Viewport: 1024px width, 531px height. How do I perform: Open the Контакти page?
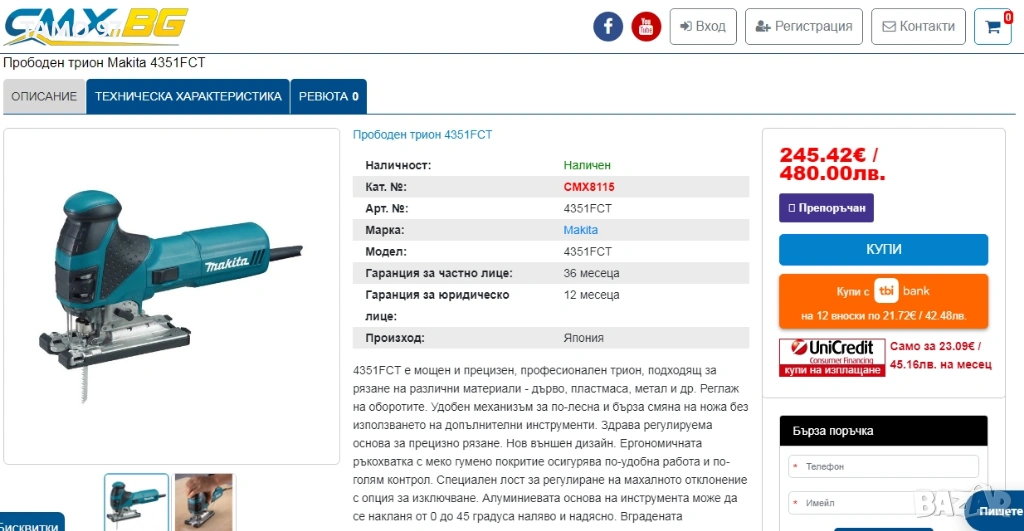click(918, 26)
